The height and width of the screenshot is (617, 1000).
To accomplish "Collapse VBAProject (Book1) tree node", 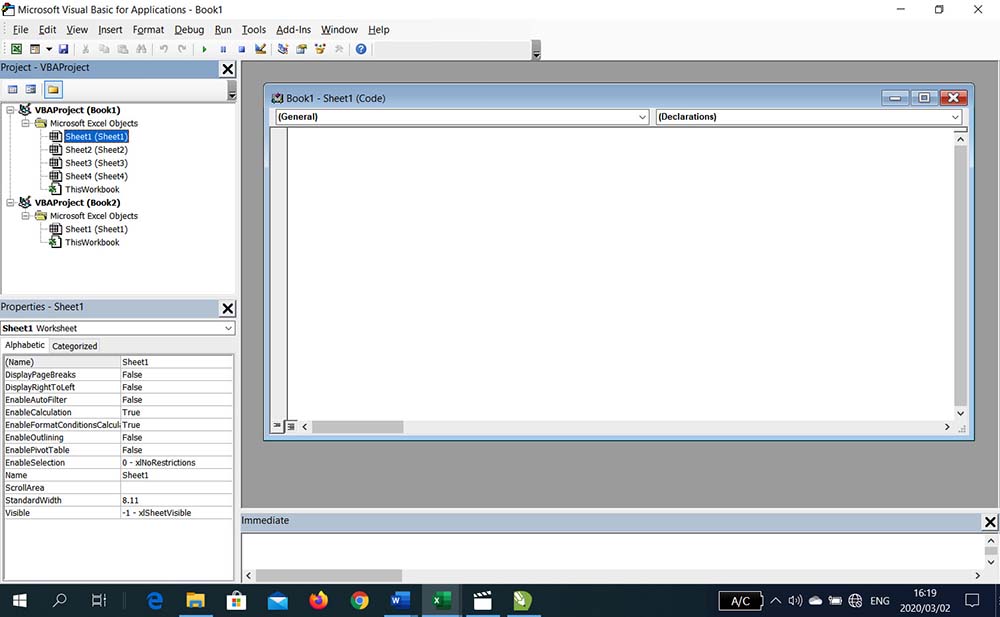I will click(10, 110).
